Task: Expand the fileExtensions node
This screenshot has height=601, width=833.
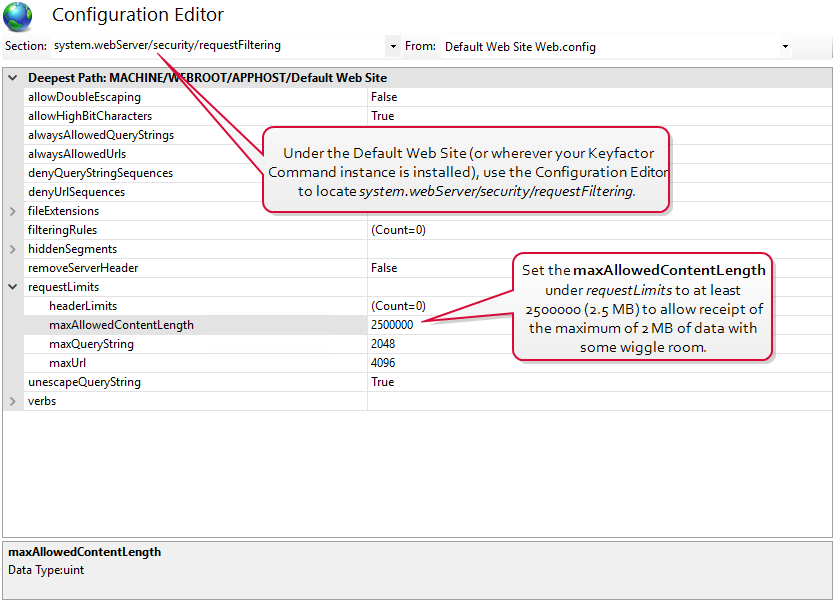Action: point(13,211)
